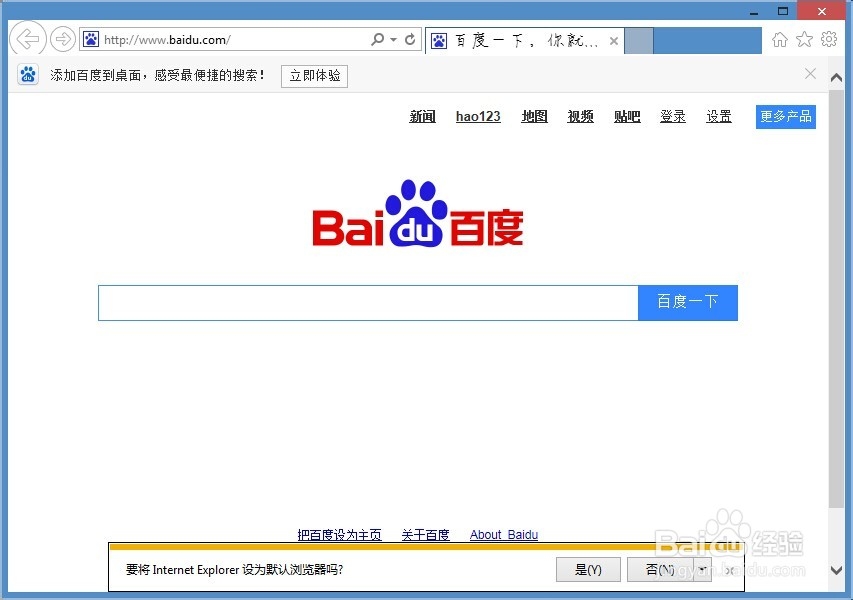Open the 新闻 link
The width and height of the screenshot is (853, 600).
(422, 116)
